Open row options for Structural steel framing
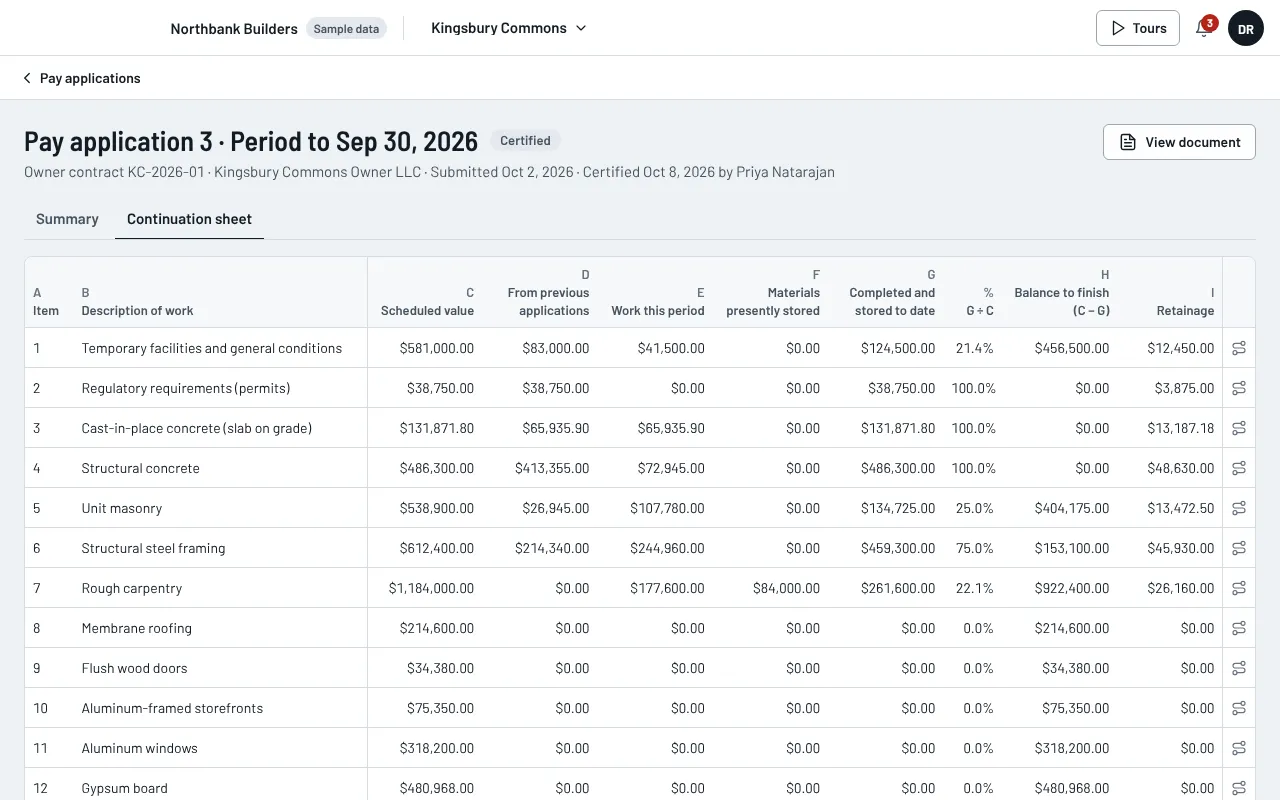 point(1239,548)
